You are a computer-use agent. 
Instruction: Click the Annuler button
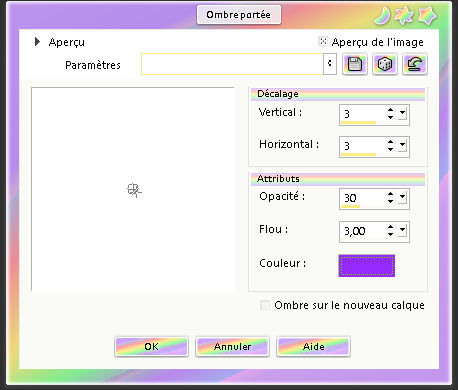click(232, 347)
